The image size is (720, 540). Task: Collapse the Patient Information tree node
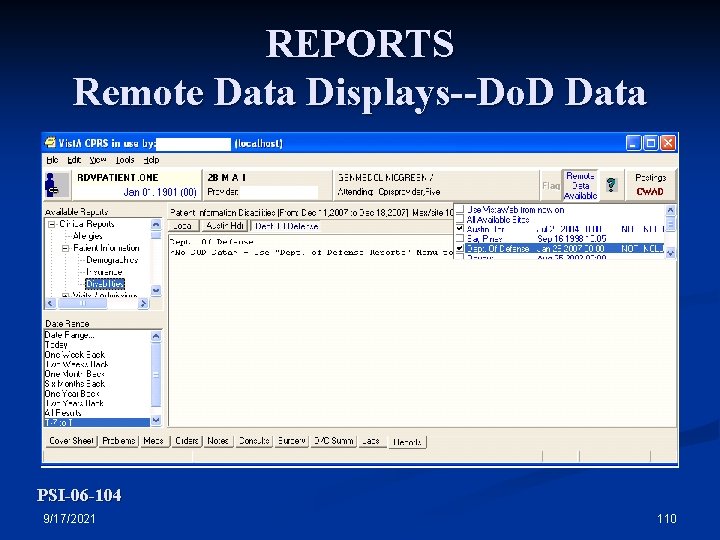(65, 248)
